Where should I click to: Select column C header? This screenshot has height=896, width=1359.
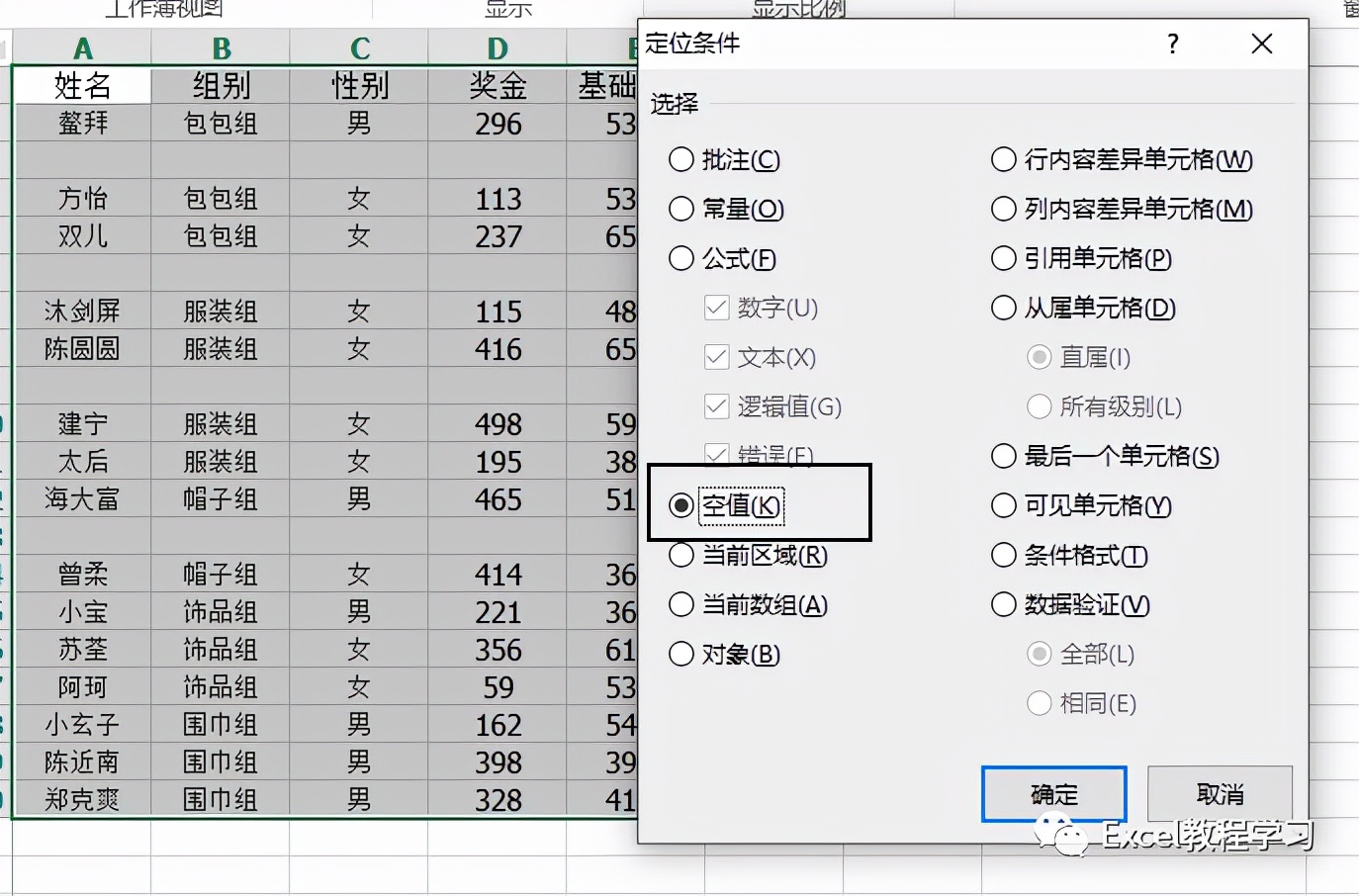(x=359, y=47)
